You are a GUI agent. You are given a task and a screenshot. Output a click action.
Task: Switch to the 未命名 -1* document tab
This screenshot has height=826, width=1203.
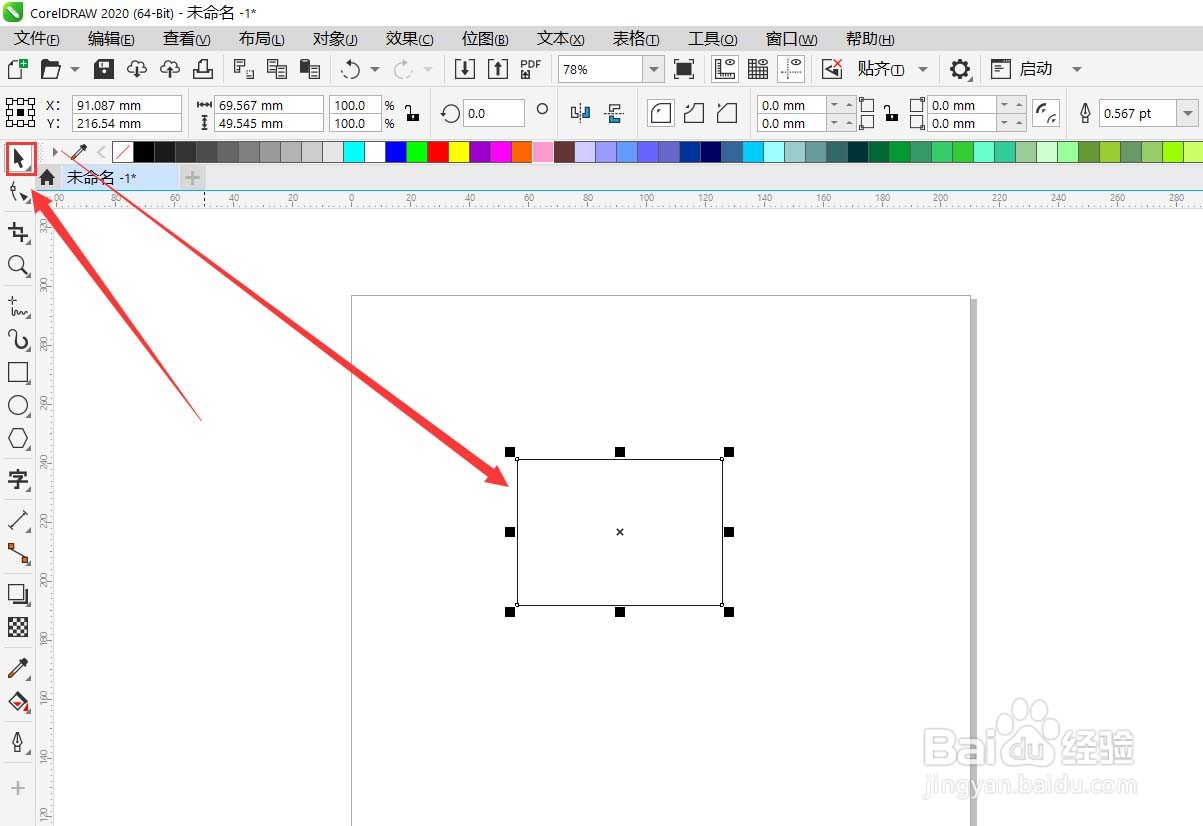coord(120,178)
